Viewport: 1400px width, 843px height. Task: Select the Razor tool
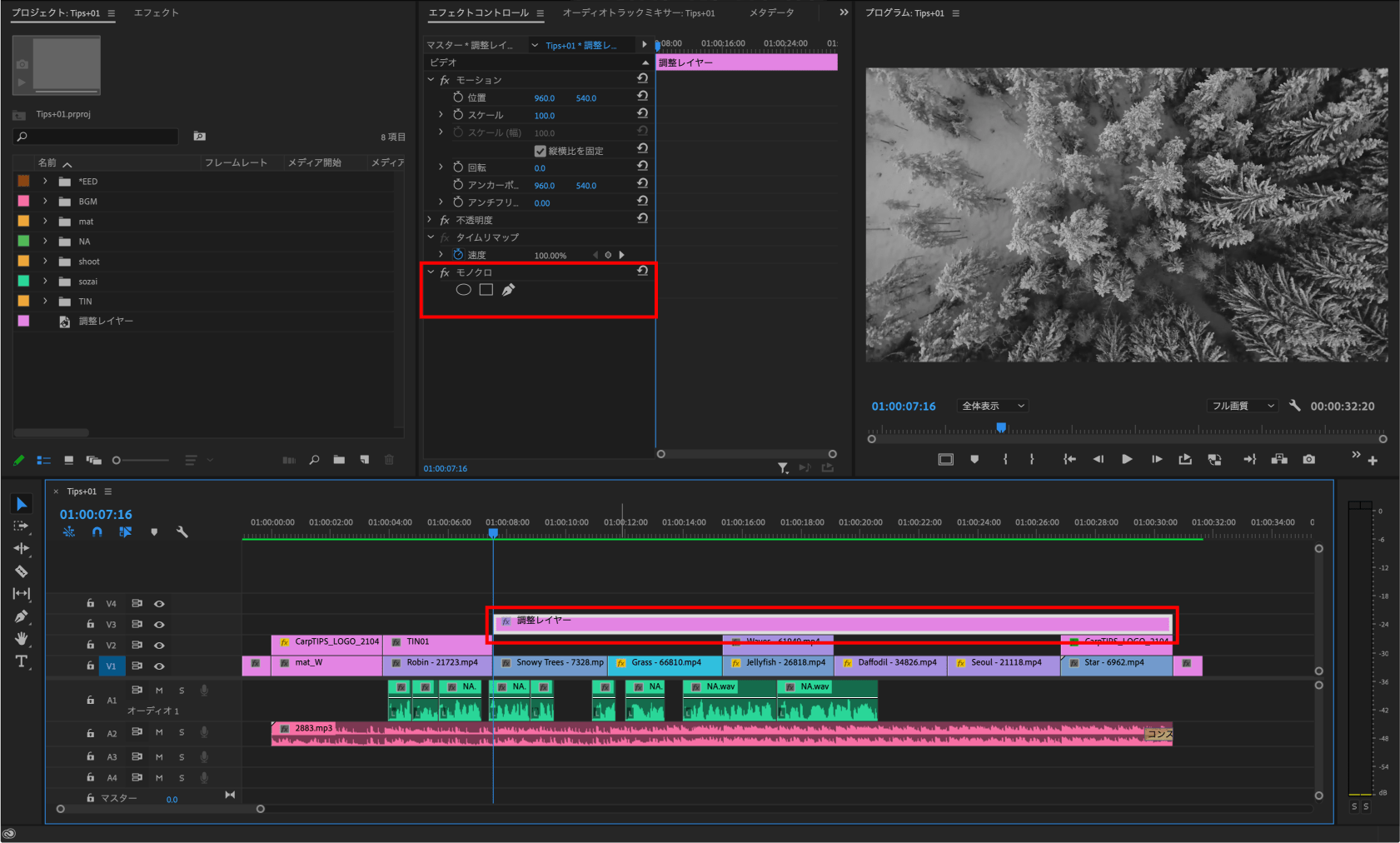22,571
